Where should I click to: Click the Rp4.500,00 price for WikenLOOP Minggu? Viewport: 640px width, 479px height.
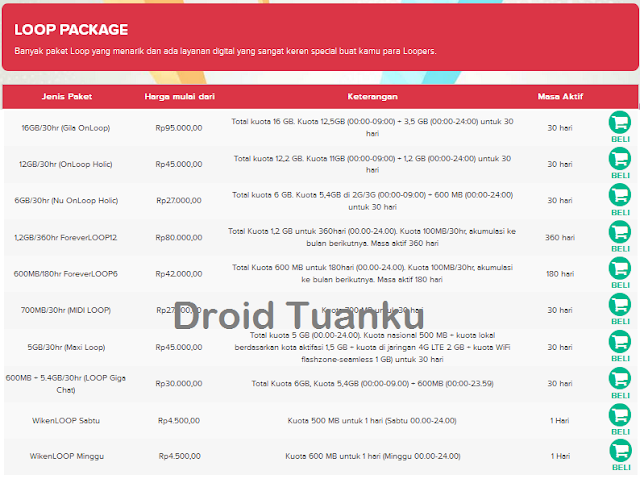(x=180, y=456)
